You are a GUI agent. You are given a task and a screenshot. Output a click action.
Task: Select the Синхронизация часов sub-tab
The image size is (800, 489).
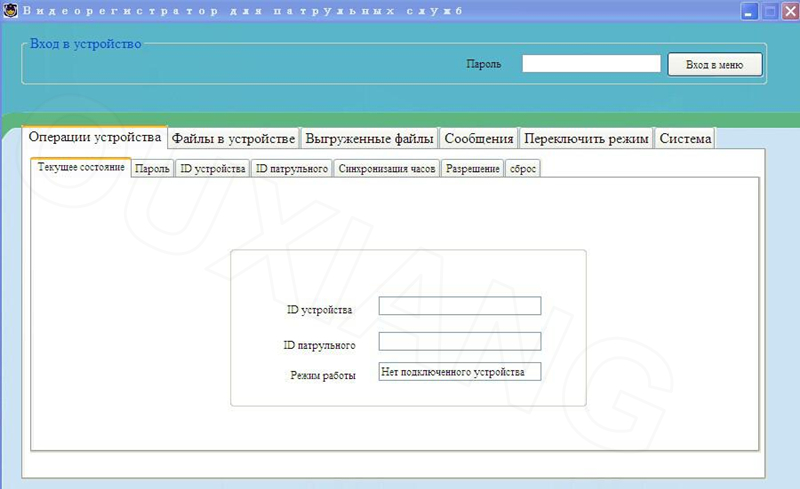pos(387,168)
